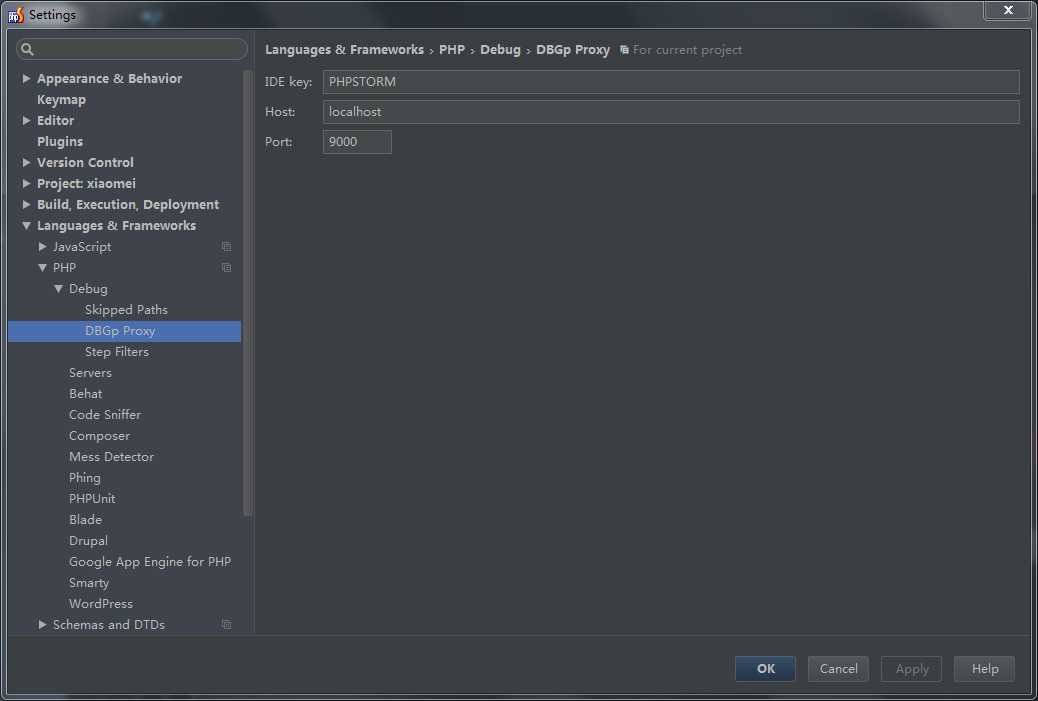This screenshot has width=1038, height=701.
Task: Collapse Languages & Frameworks section
Action: coord(26,226)
